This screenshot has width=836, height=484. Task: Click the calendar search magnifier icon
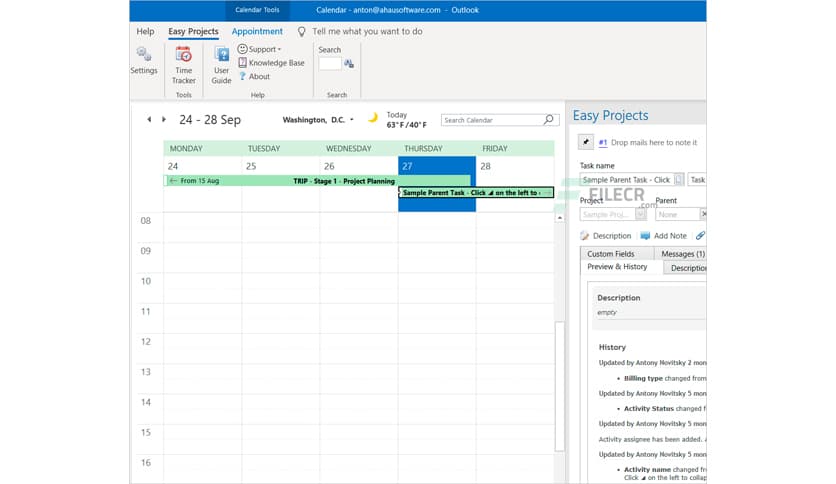pos(549,120)
